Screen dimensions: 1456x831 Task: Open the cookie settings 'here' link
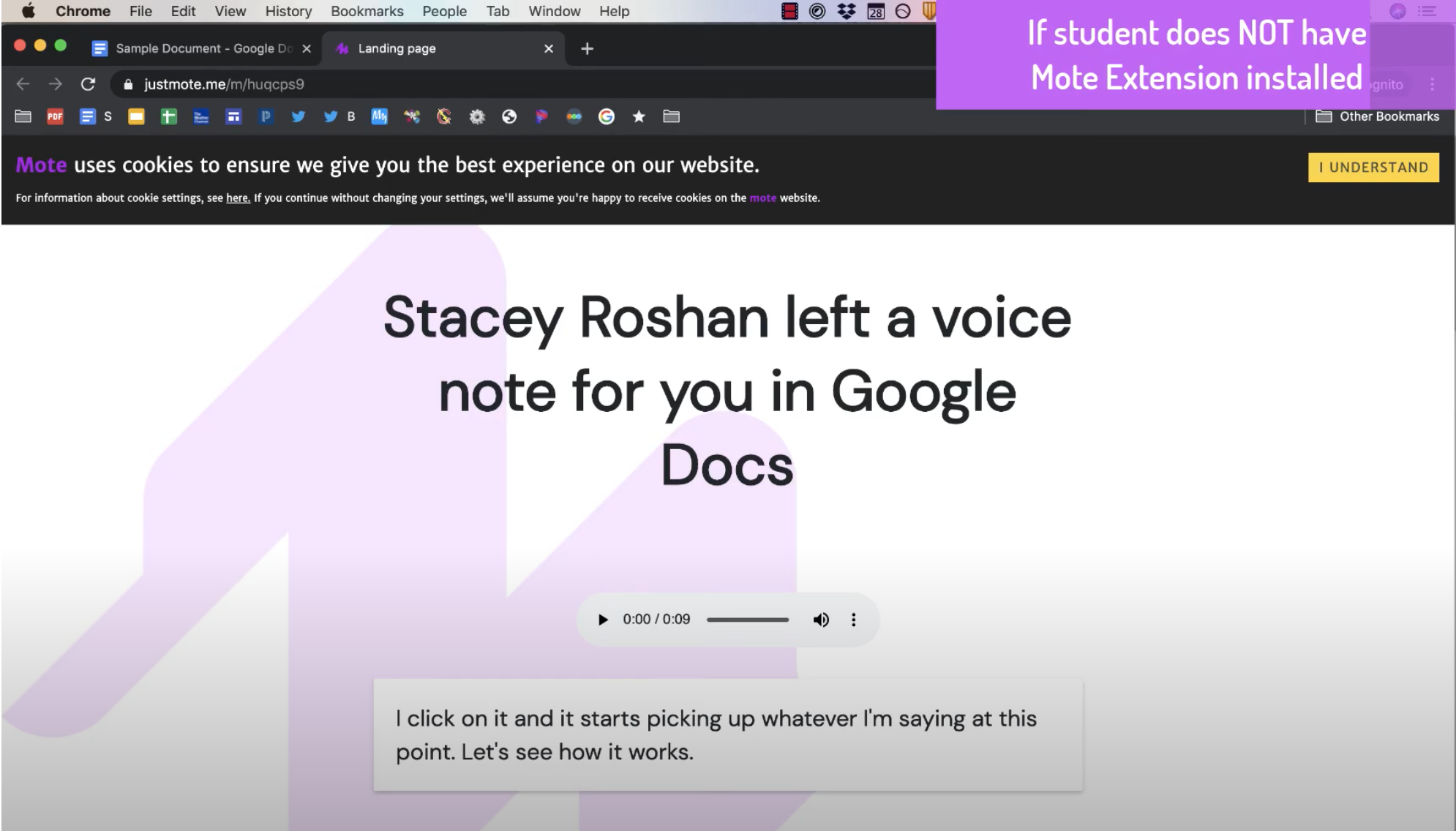pyautogui.click(x=238, y=198)
